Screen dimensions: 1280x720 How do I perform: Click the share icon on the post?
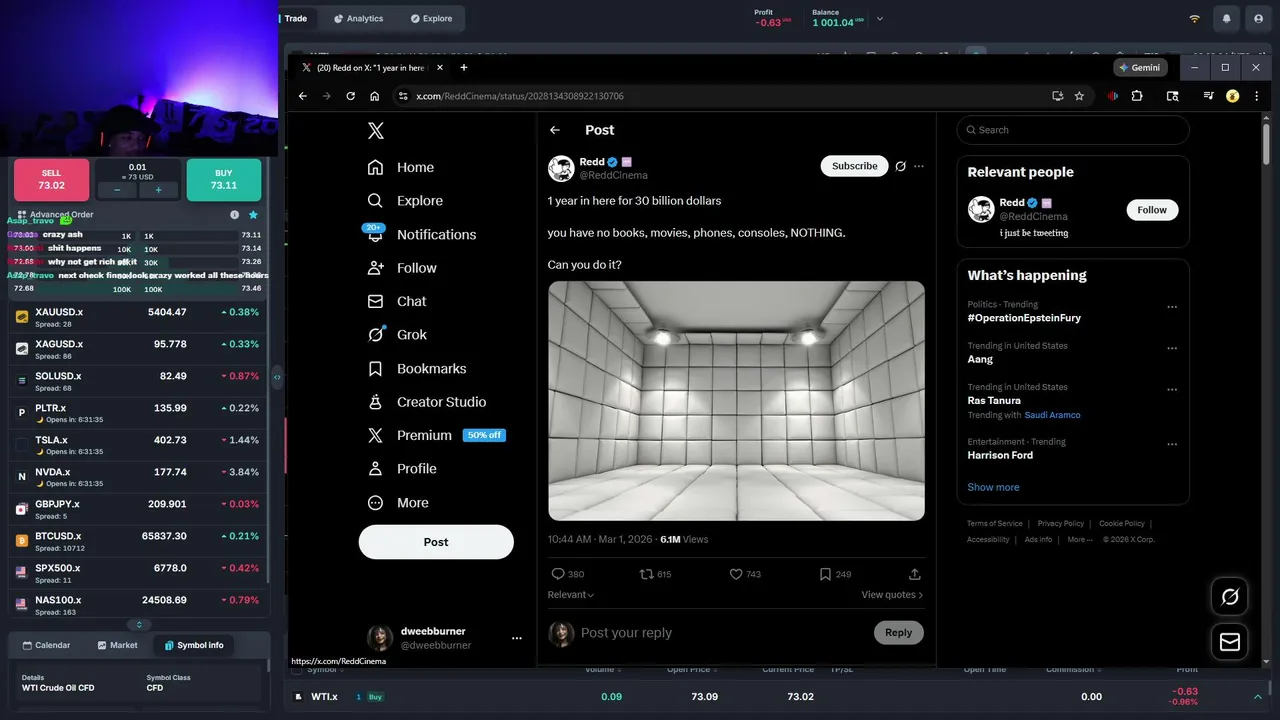click(914, 574)
